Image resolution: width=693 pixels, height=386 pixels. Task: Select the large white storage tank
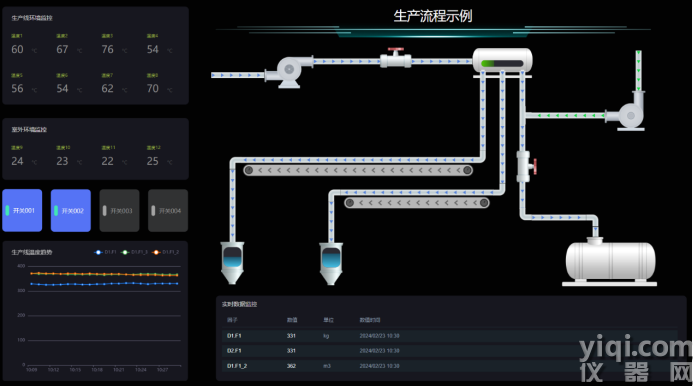click(609, 262)
